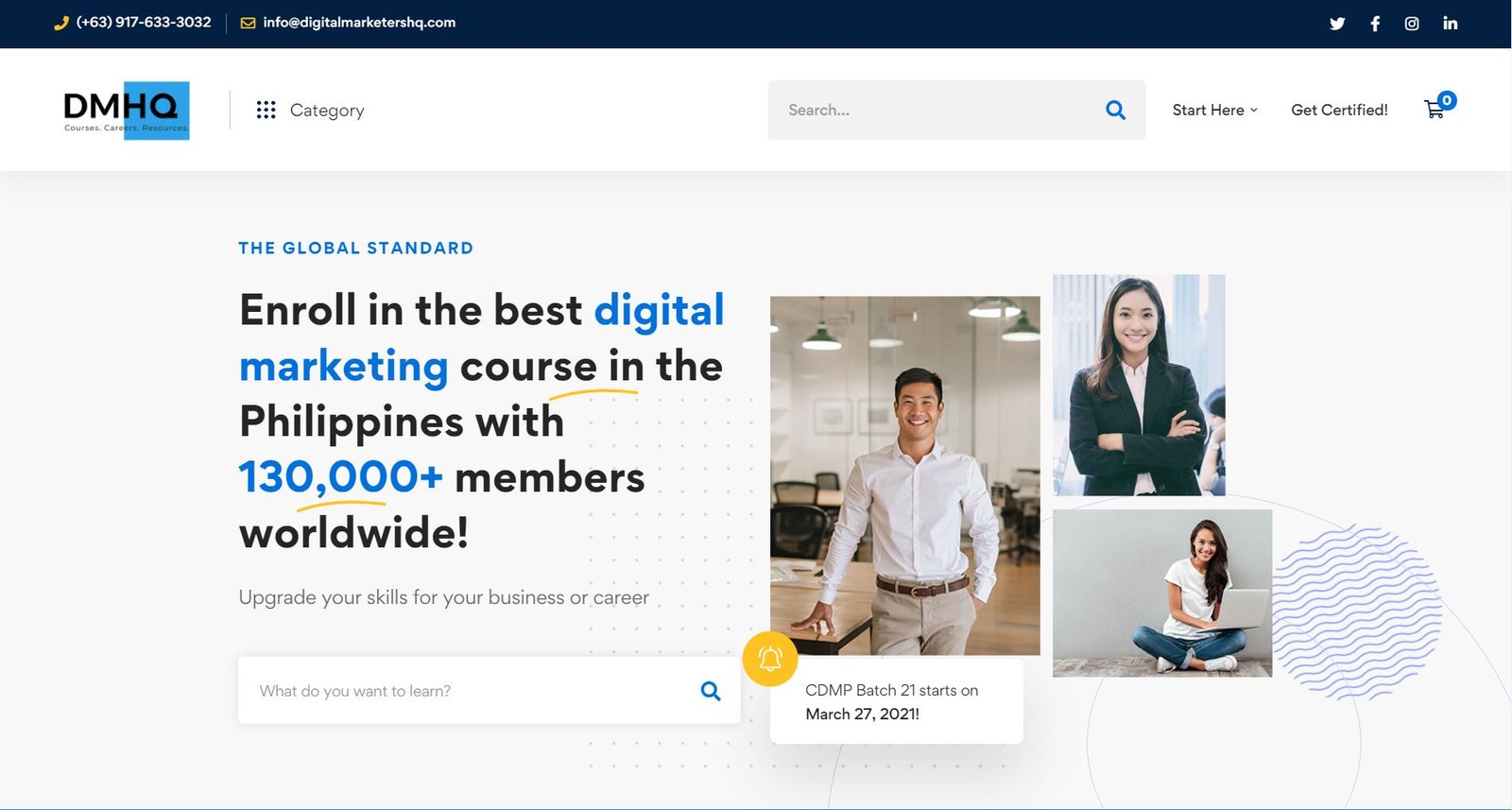Focus the header Search... field
Viewport: 1512px width, 810px height.
point(936,110)
